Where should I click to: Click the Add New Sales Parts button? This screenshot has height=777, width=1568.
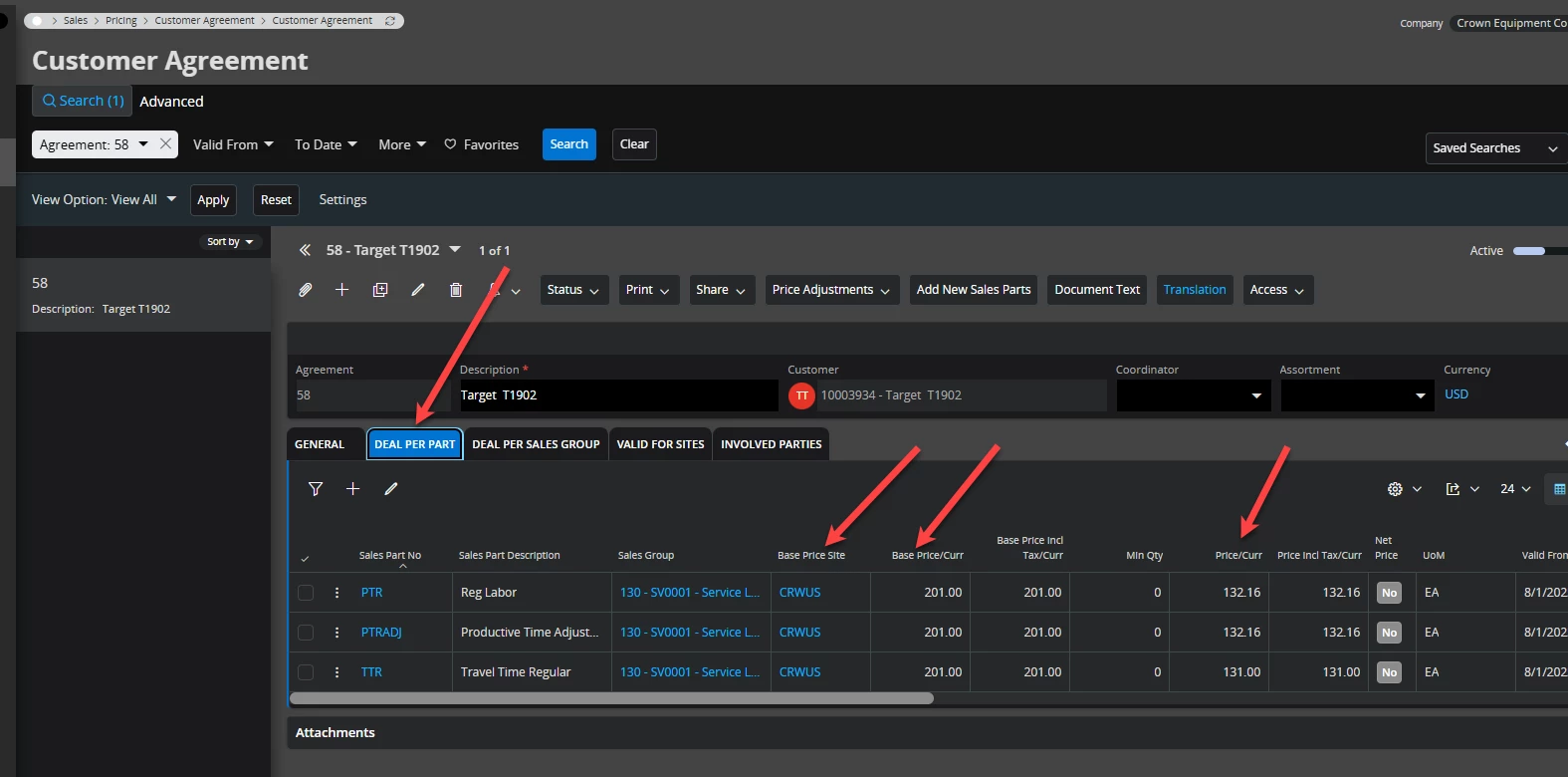[973, 290]
